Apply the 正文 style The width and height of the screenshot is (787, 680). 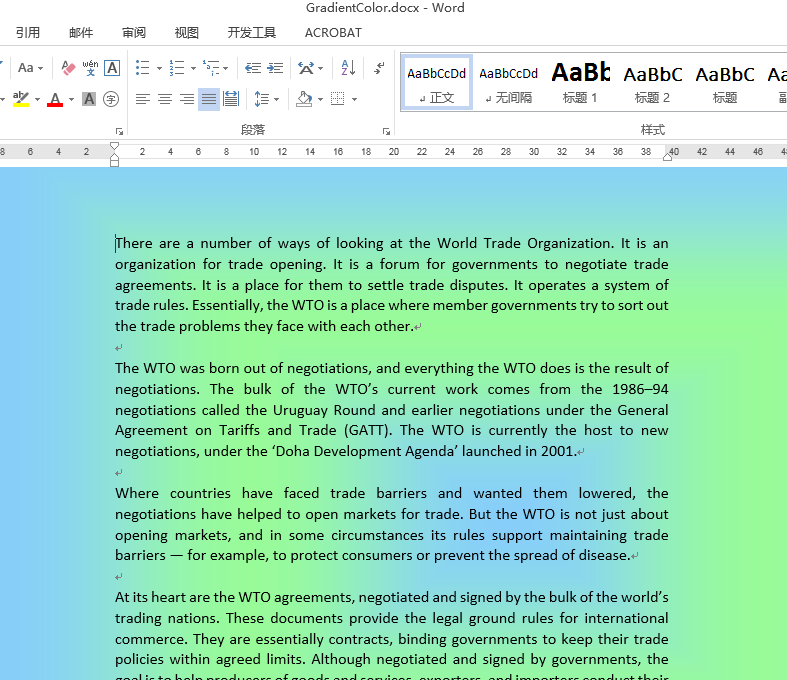pyautogui.click(x=437, y=83)
